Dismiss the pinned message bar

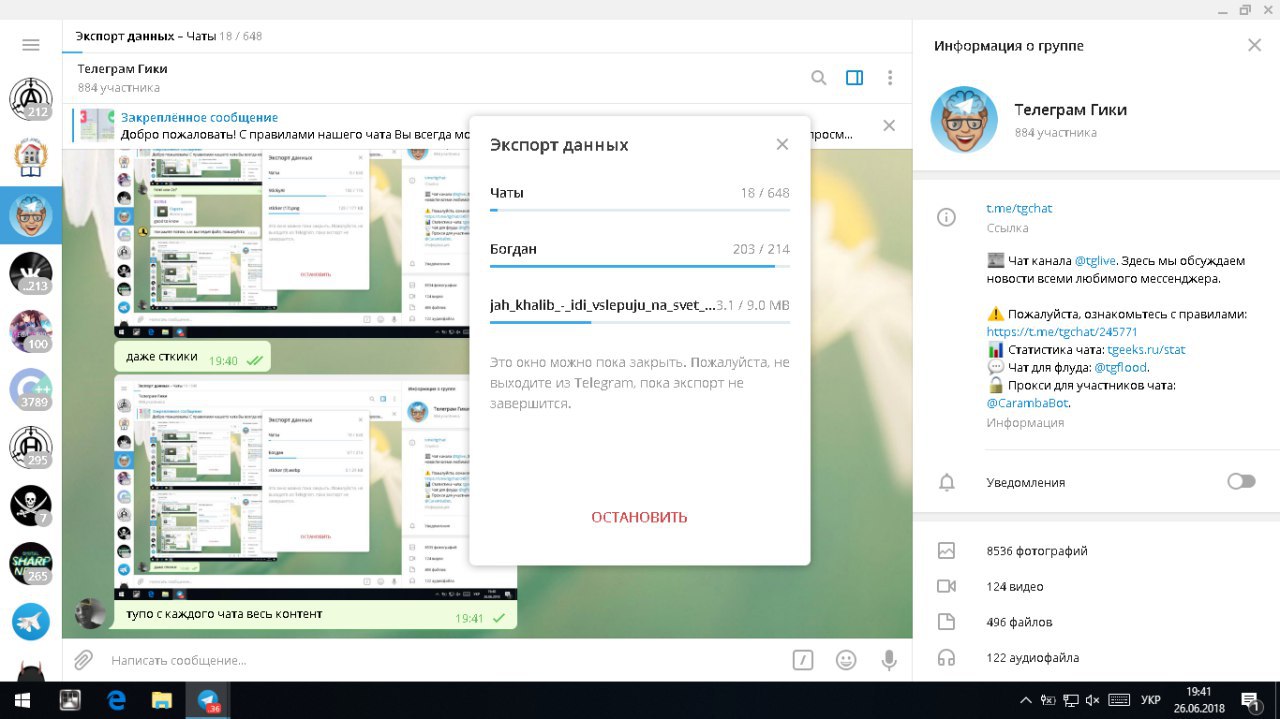pyautogui.click(x=888, y=126)
